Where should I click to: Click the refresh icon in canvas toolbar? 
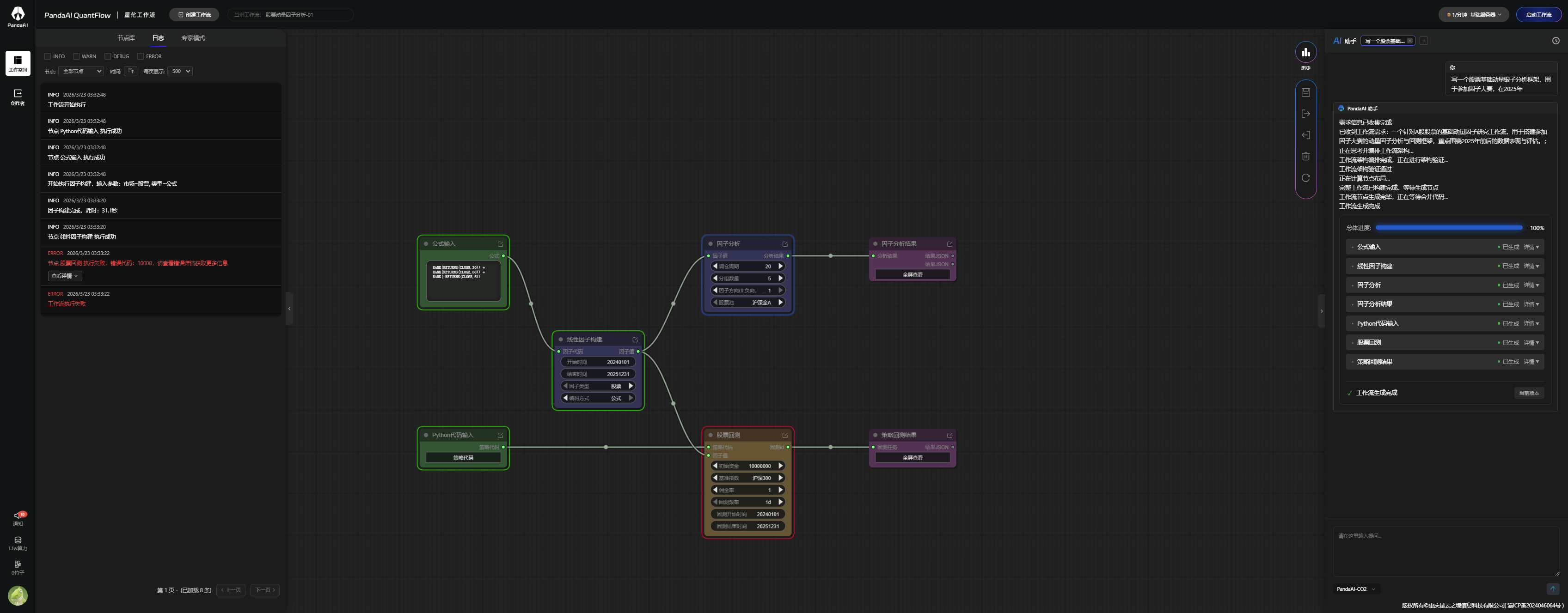(x=1305, y=178)
